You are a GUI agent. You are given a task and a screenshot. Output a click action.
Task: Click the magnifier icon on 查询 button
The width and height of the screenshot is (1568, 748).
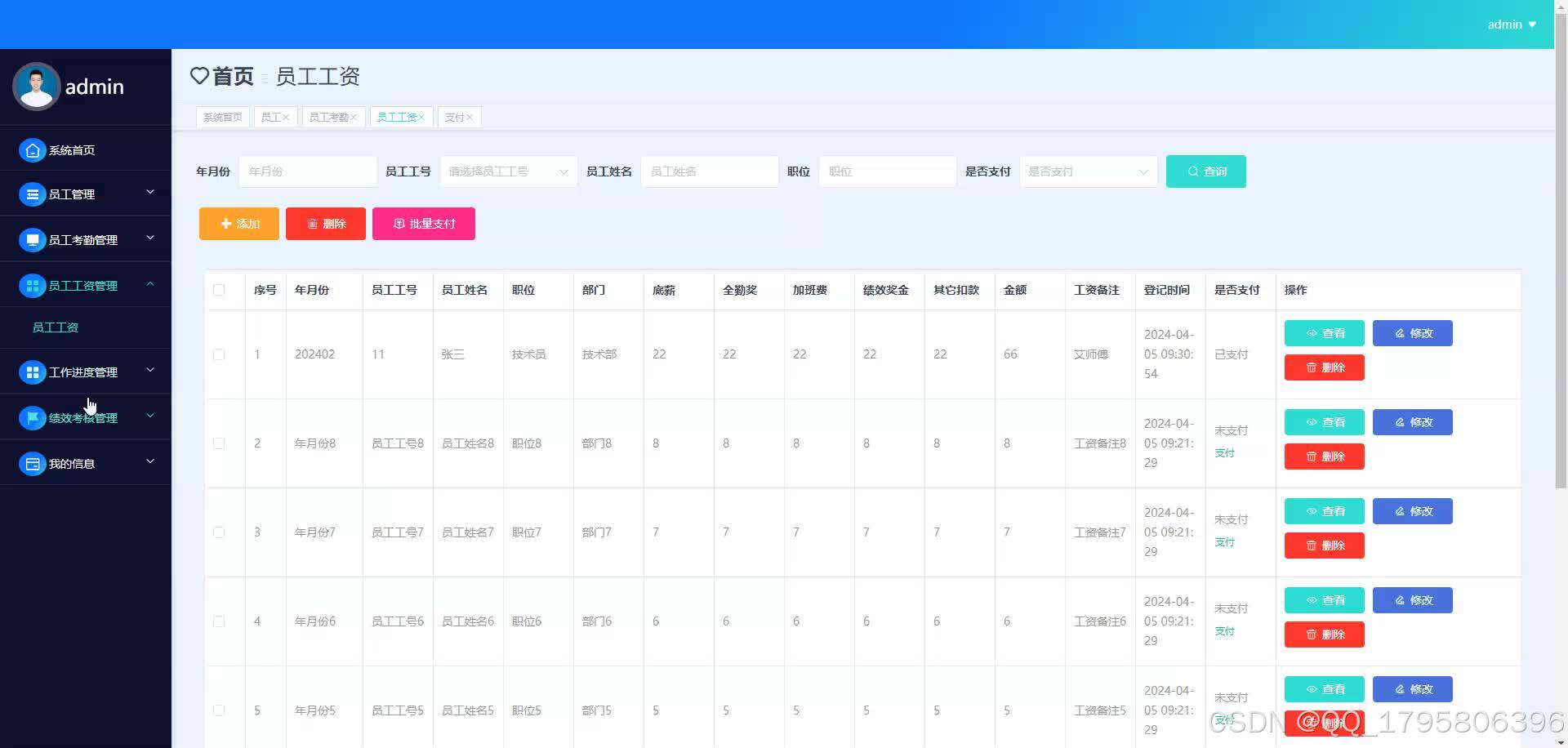tap(1193, 171)
